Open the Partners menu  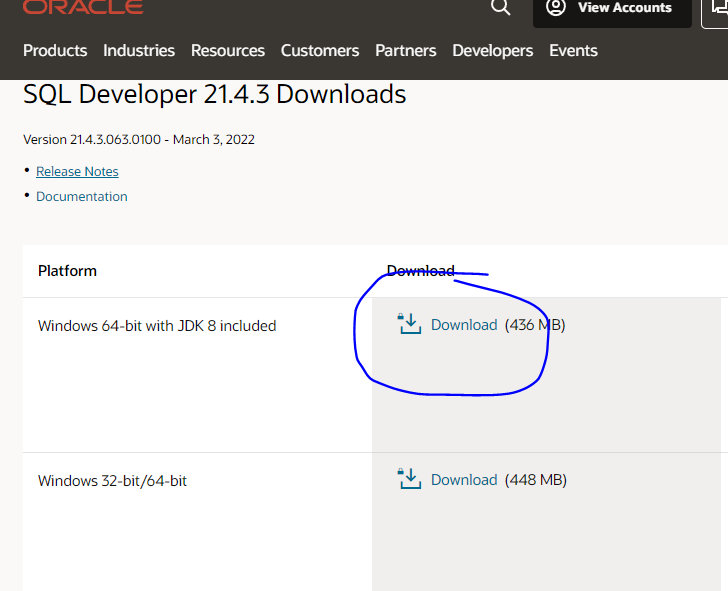point(406,50)
